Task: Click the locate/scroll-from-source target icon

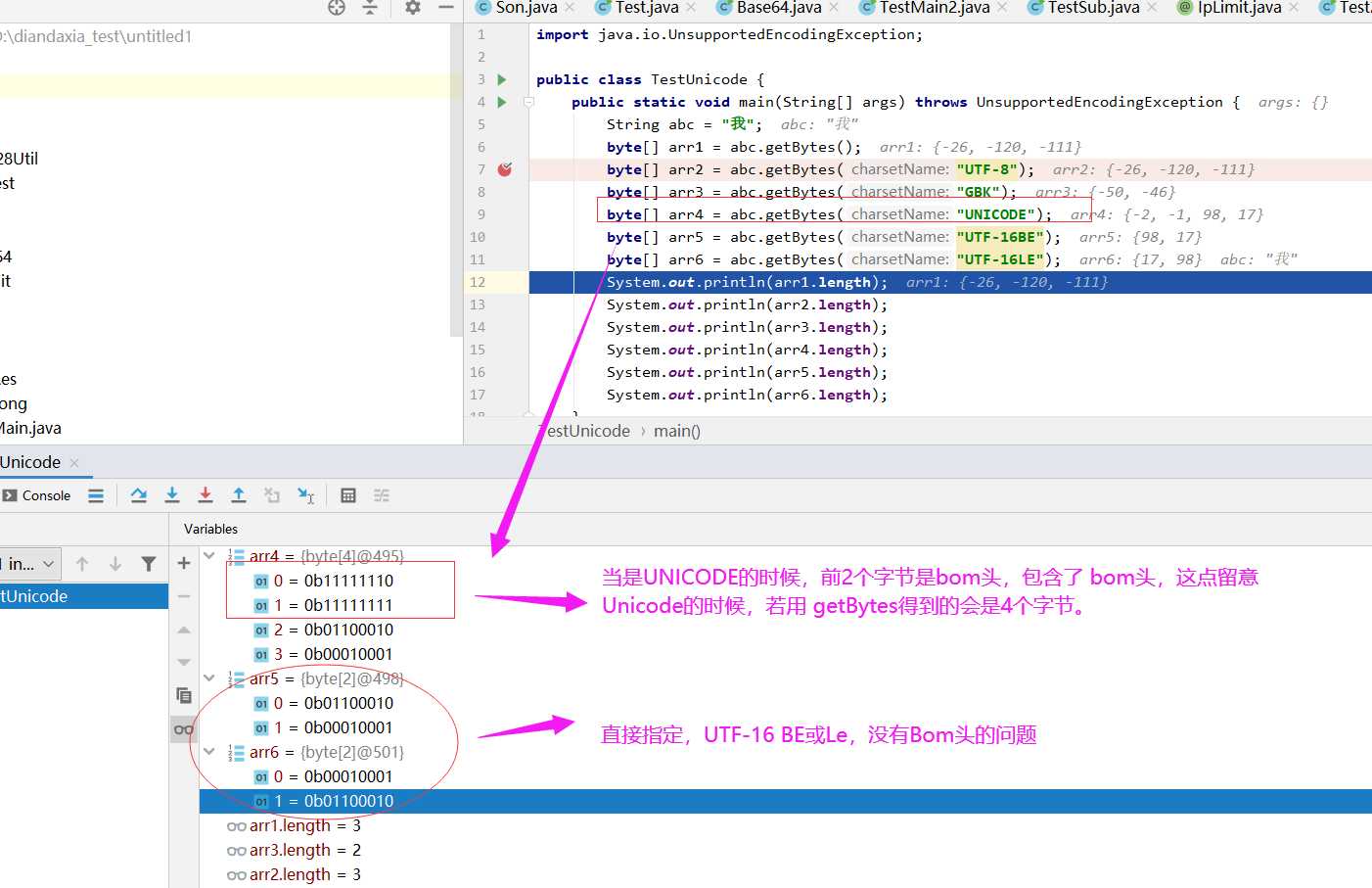Action: 337,8
